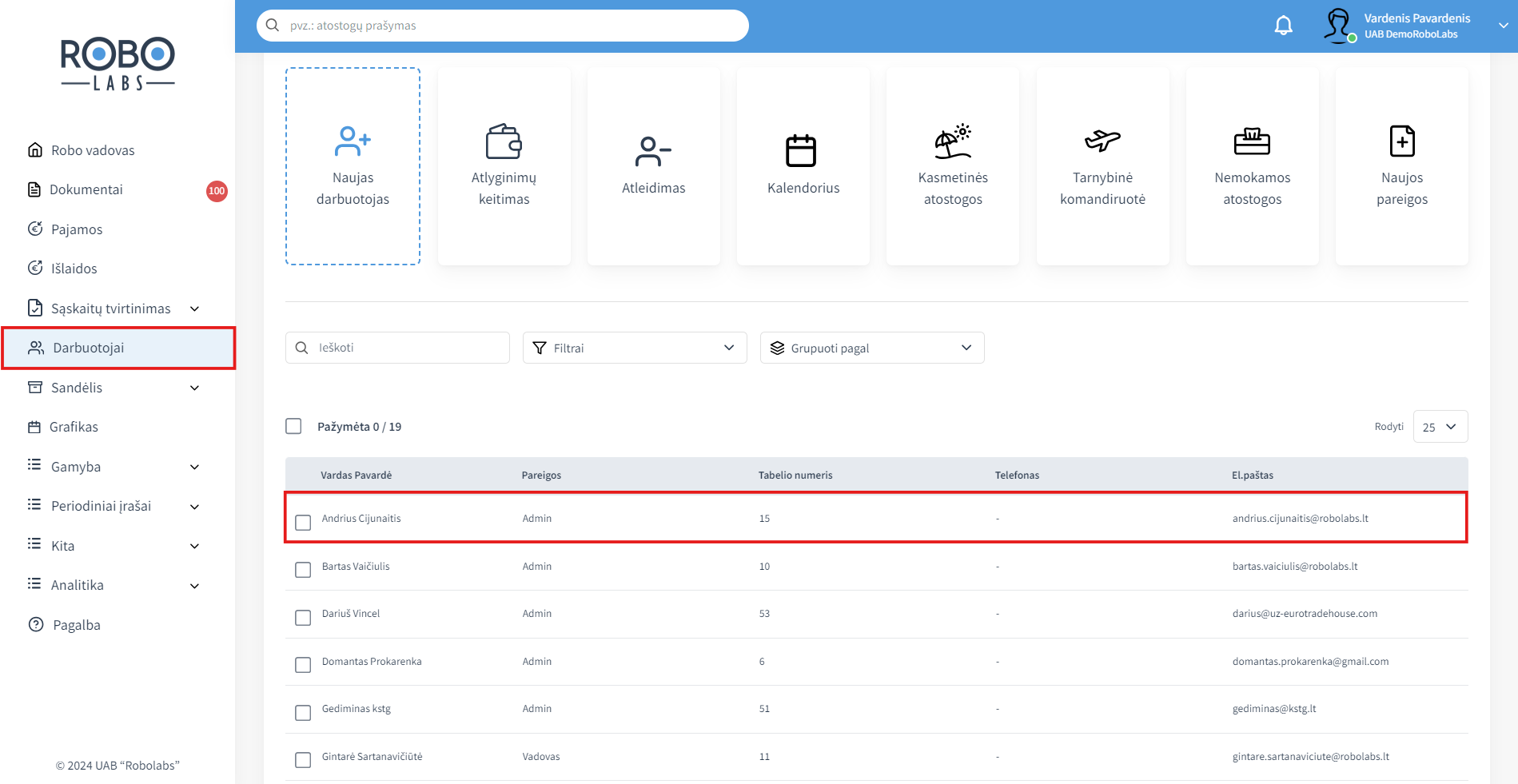Viewport: 1518px width, 784px height.
Task: Click the Kalendorius calendar icon
Action: tap(801, 150)
